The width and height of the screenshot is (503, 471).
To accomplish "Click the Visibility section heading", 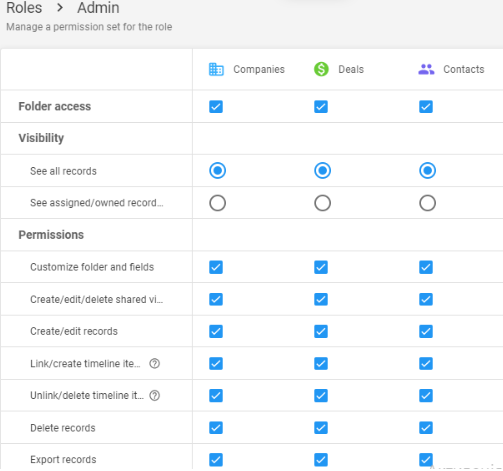I will 41,138.
